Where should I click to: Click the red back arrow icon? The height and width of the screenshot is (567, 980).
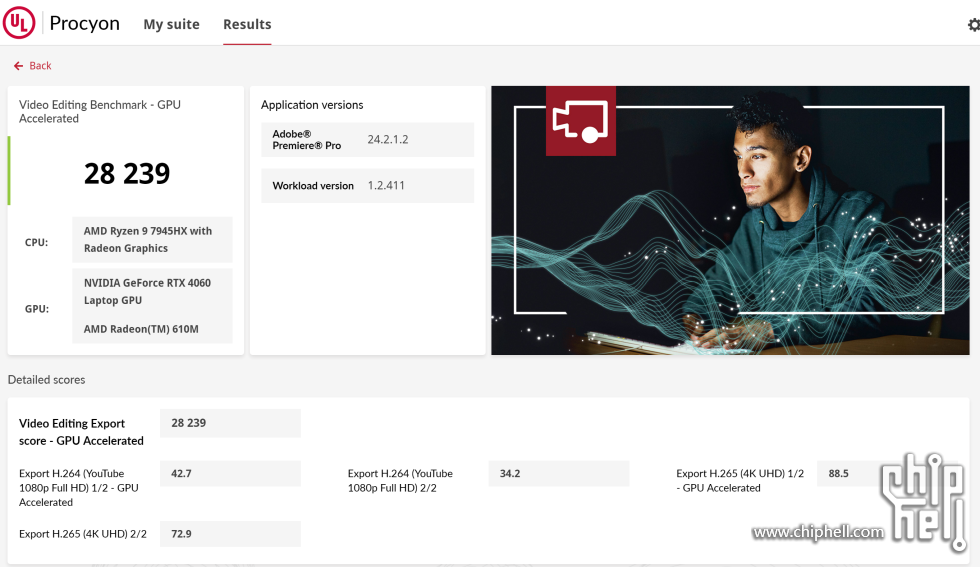click(18, 66)
